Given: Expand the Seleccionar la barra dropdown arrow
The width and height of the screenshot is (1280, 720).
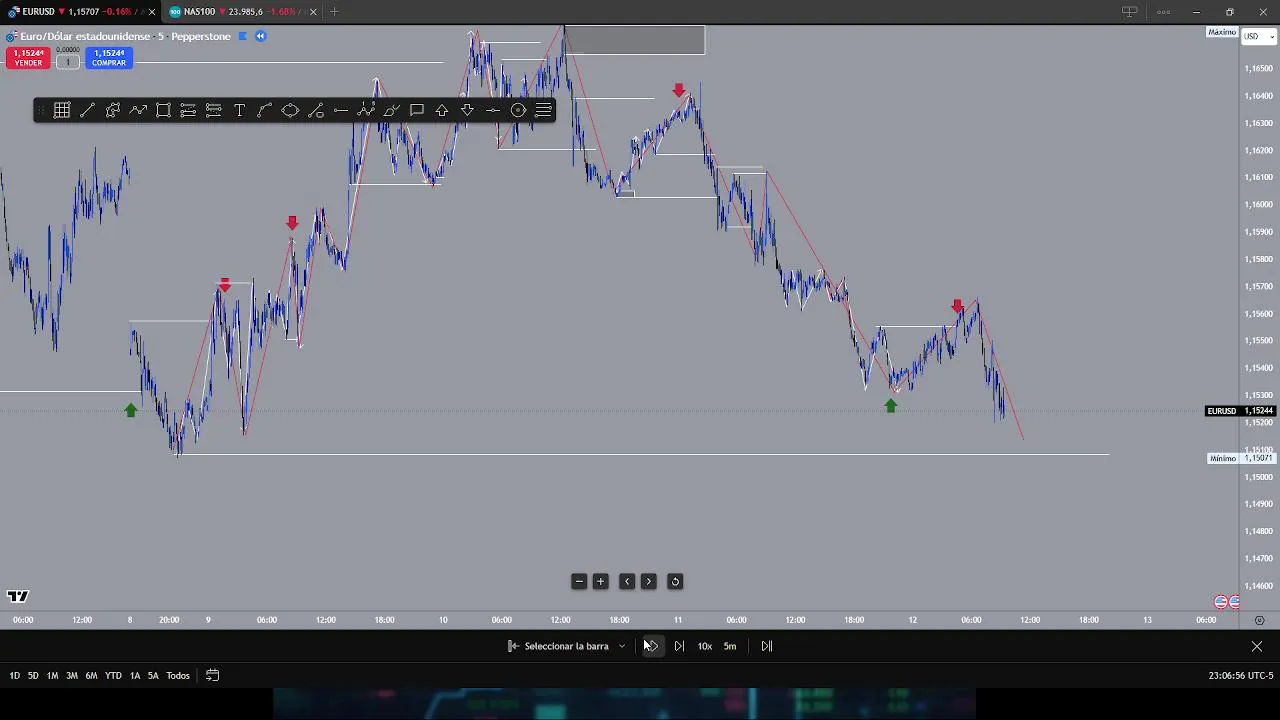Looking at the screenshot, I should tap(622, 646).
